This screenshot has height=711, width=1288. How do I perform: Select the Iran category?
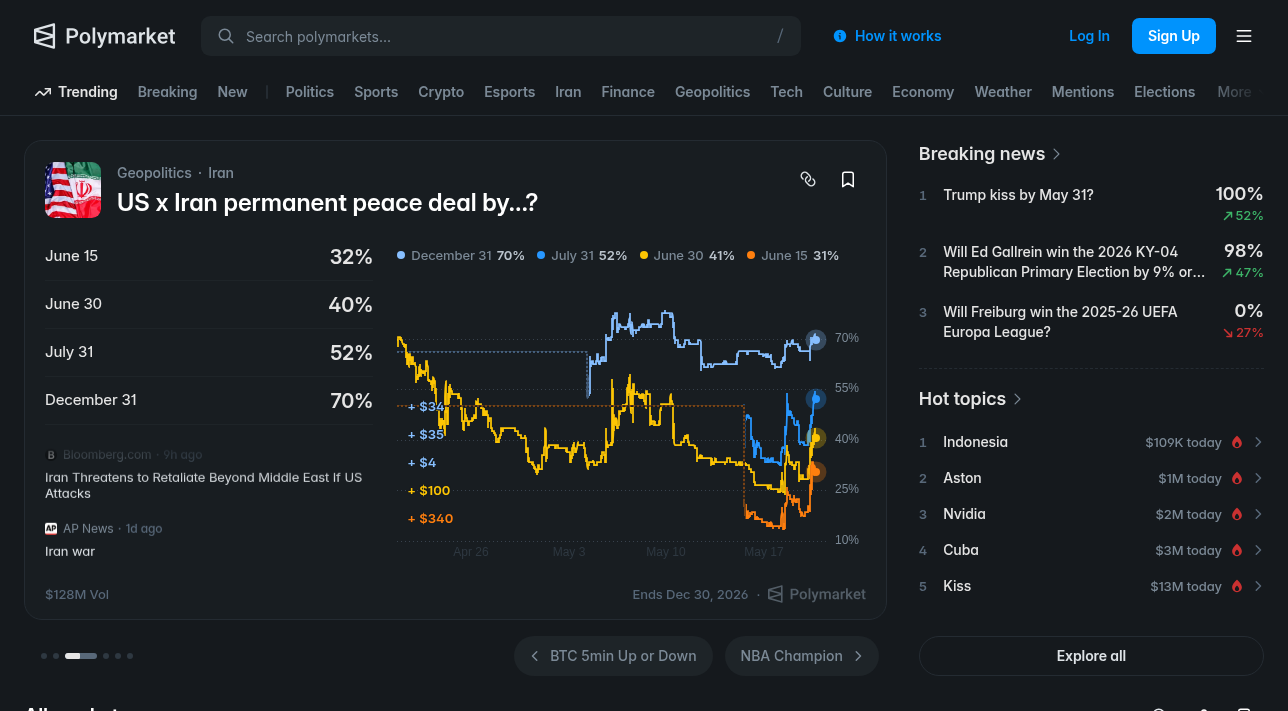[568, 92]
